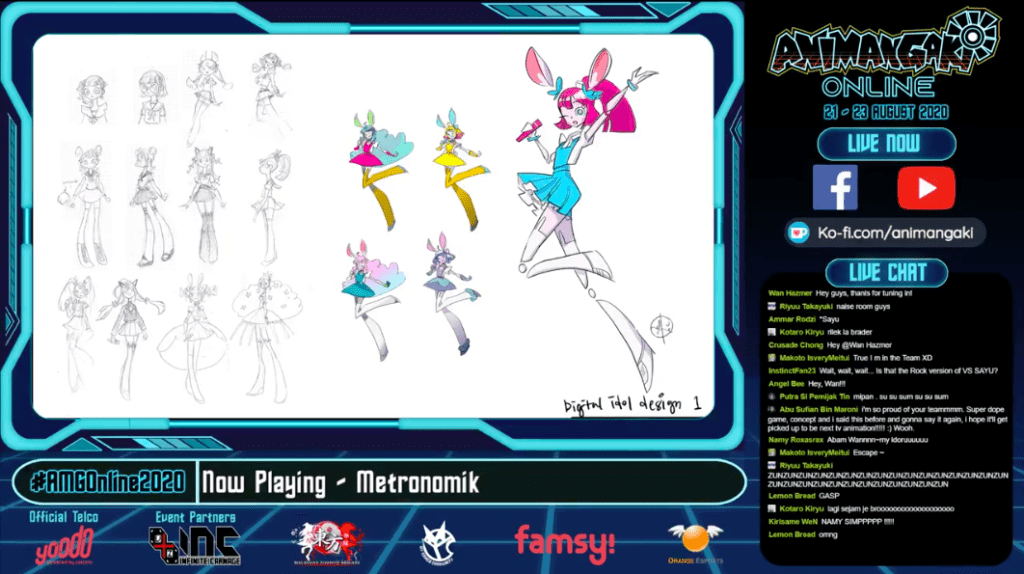
Task: Click the LIVE NOW banner
Action: coord(886,144)
